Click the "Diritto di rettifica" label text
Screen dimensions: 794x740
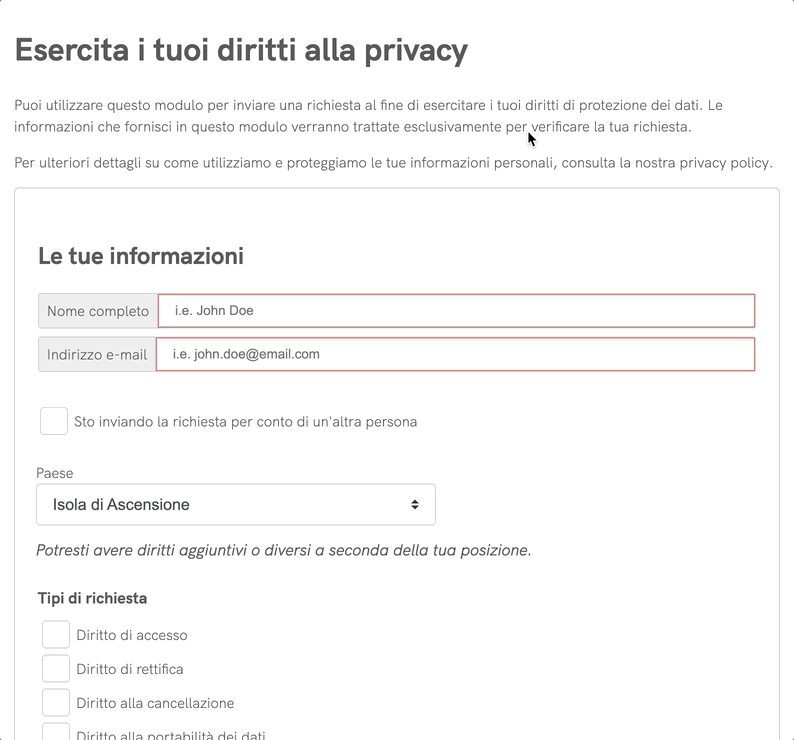point(130,669)
